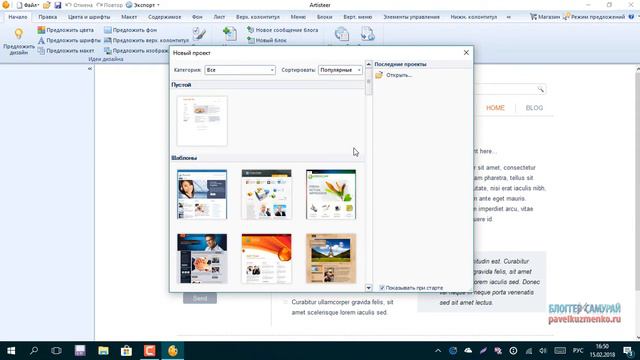Click Режим предложений button
This screenshot has height=360, width=640.
[594, 17]
